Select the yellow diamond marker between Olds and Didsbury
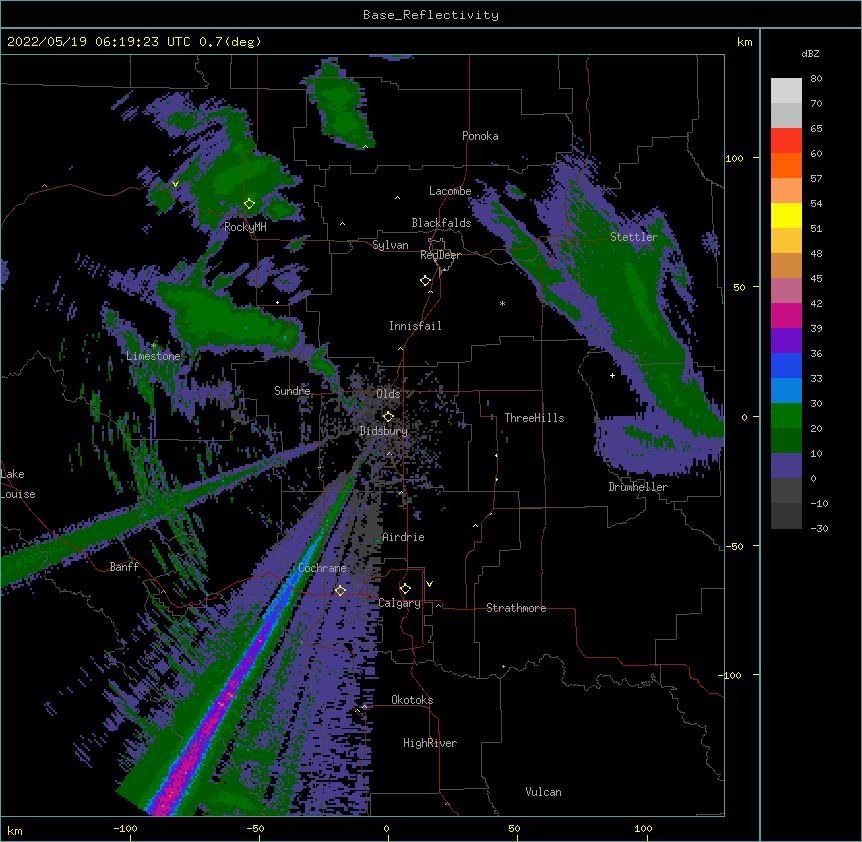This screenshot has width=862, height=842. point(388,416)
